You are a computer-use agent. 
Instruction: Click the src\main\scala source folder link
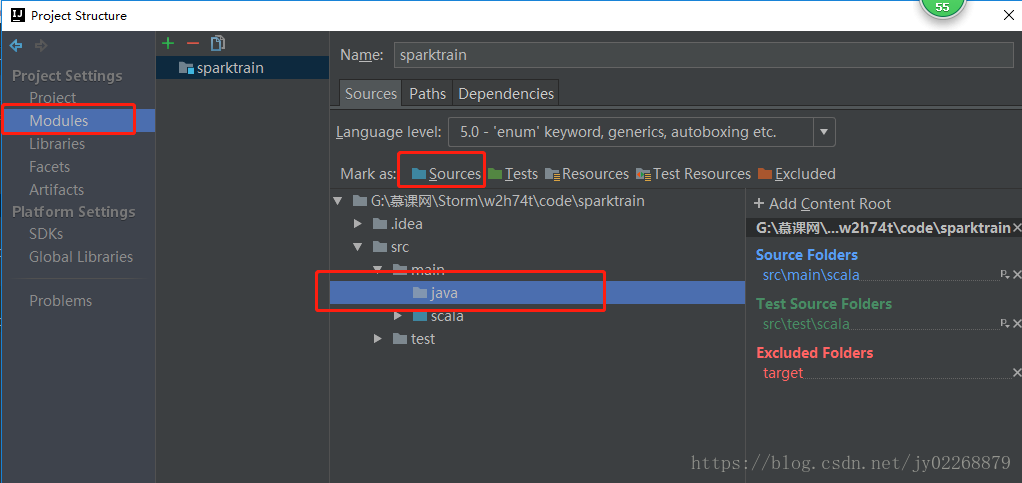coord(811,275)
